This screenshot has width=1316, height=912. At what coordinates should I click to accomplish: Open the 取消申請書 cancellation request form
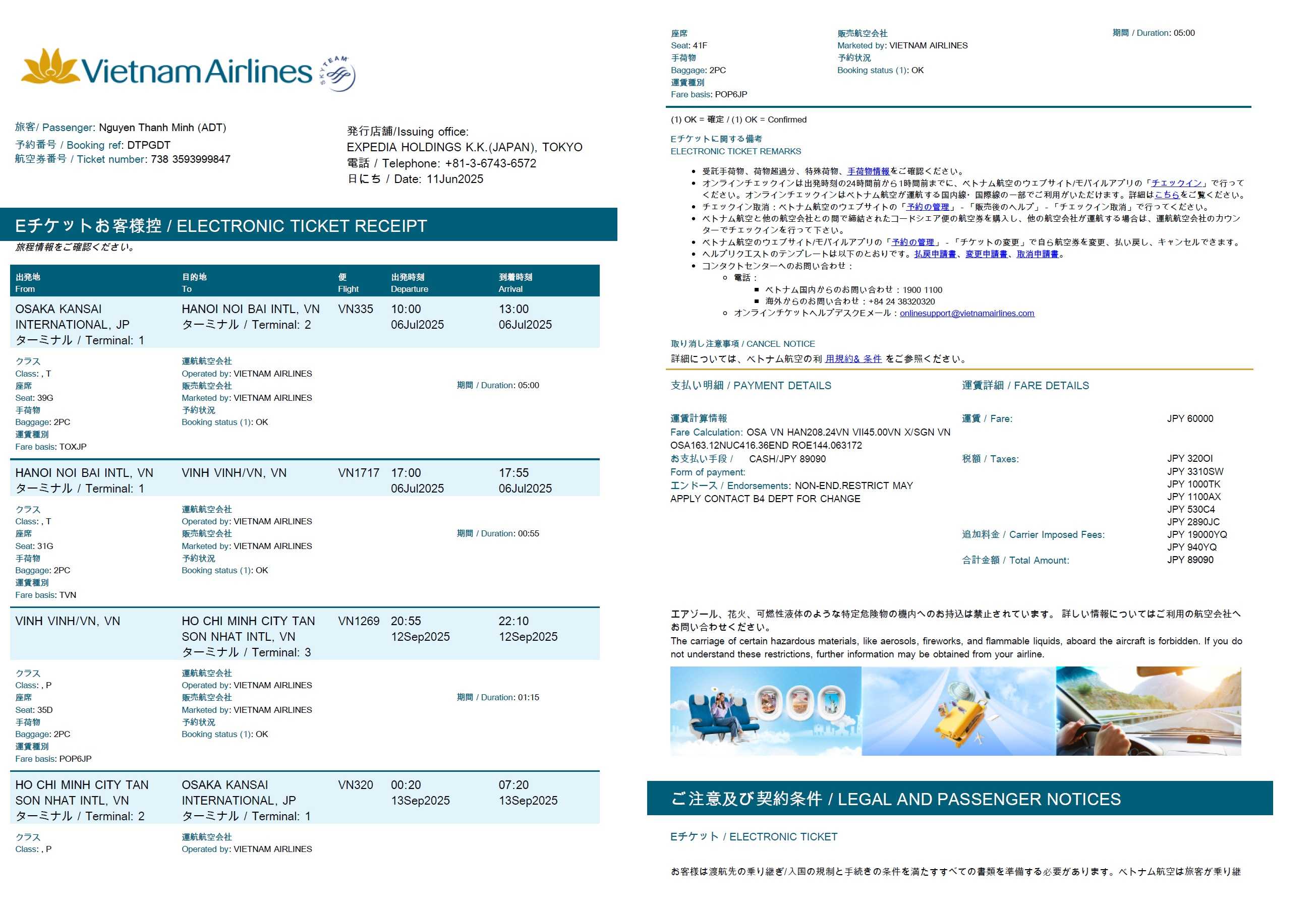(x=1037, y=254)
